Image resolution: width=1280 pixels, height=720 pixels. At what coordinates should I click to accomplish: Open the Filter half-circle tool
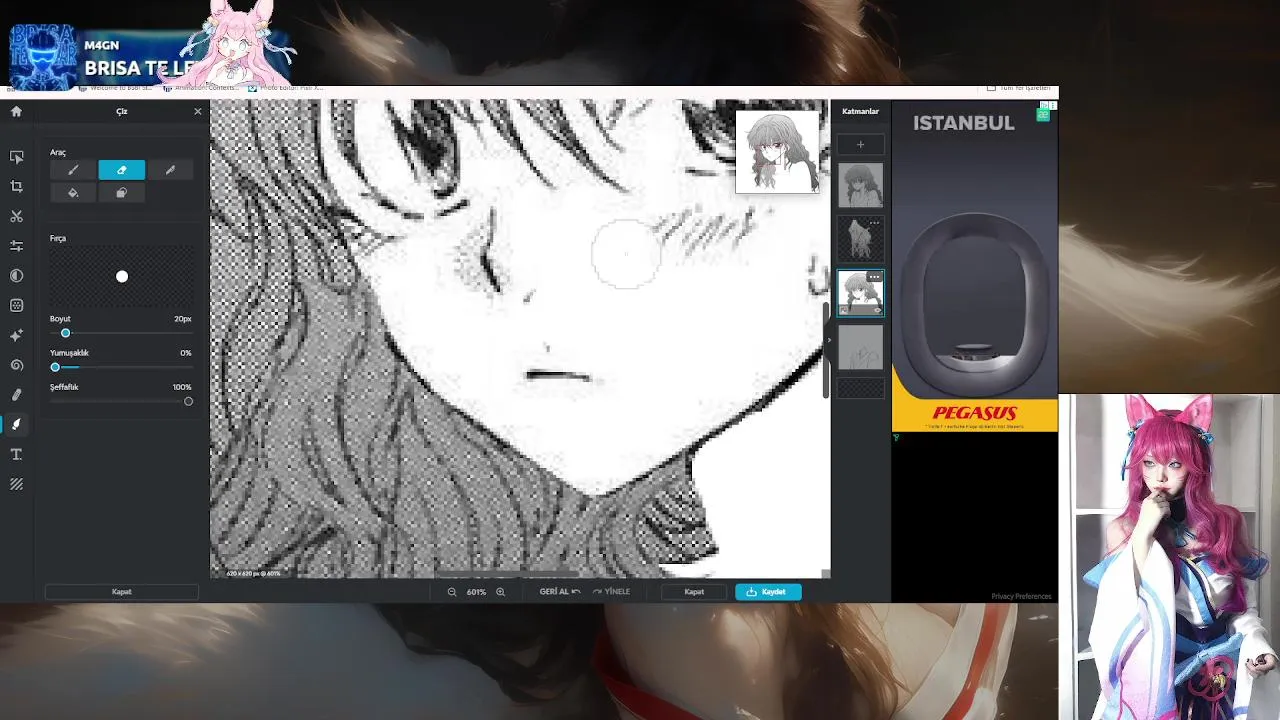point(16,276)
